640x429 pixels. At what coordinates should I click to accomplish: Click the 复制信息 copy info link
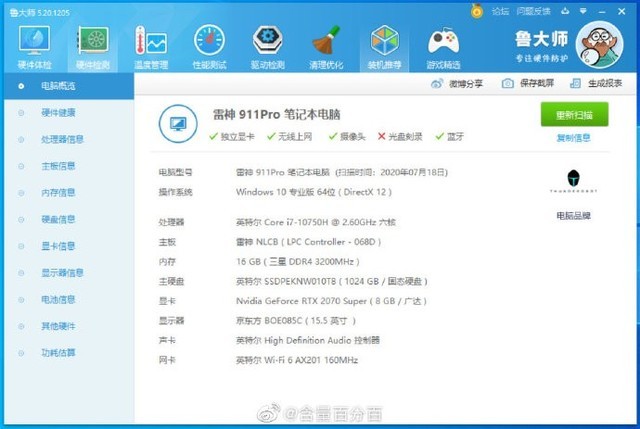[573, 138]
